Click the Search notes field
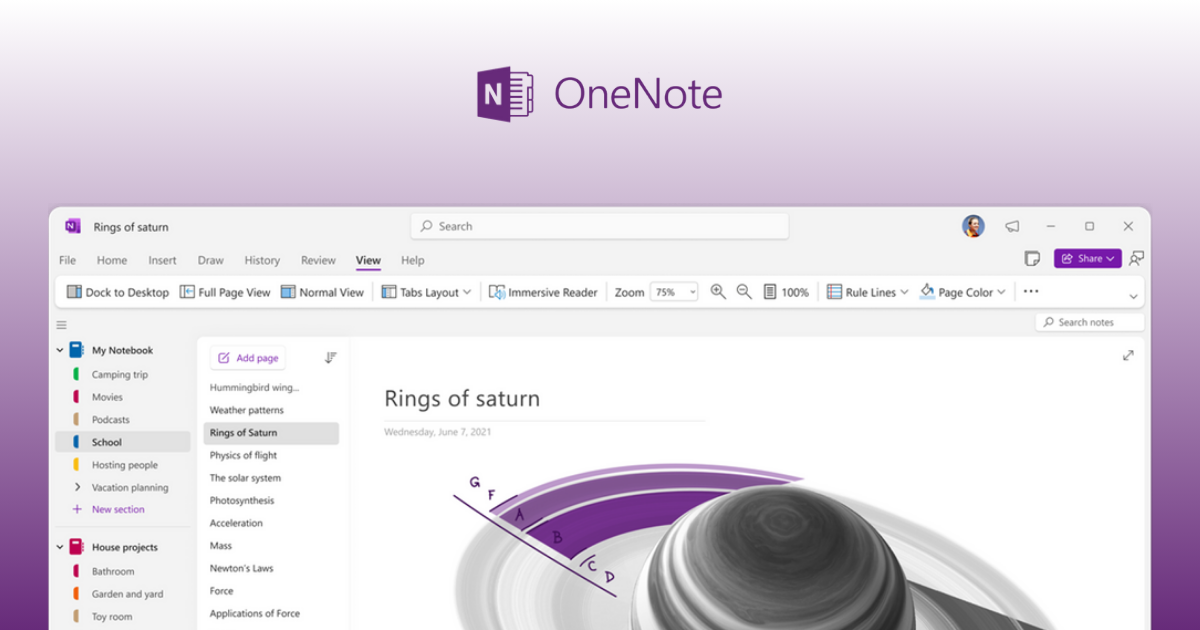This screenshot has width=1200, height=630. coord(1090,322)
